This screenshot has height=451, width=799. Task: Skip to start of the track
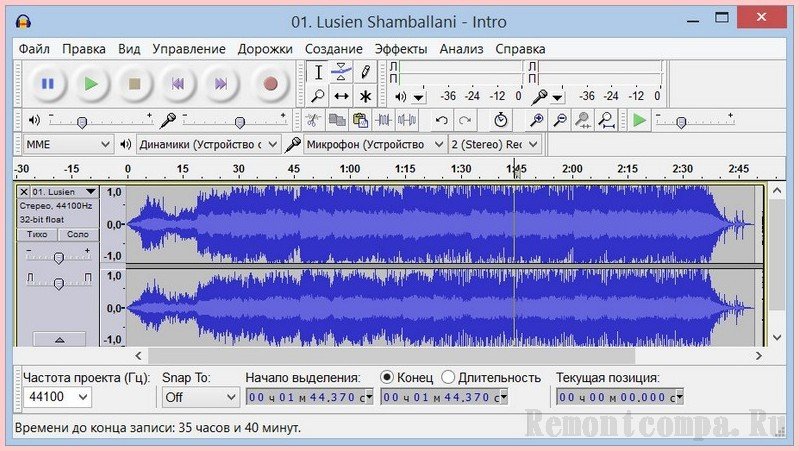click(178, 84)
